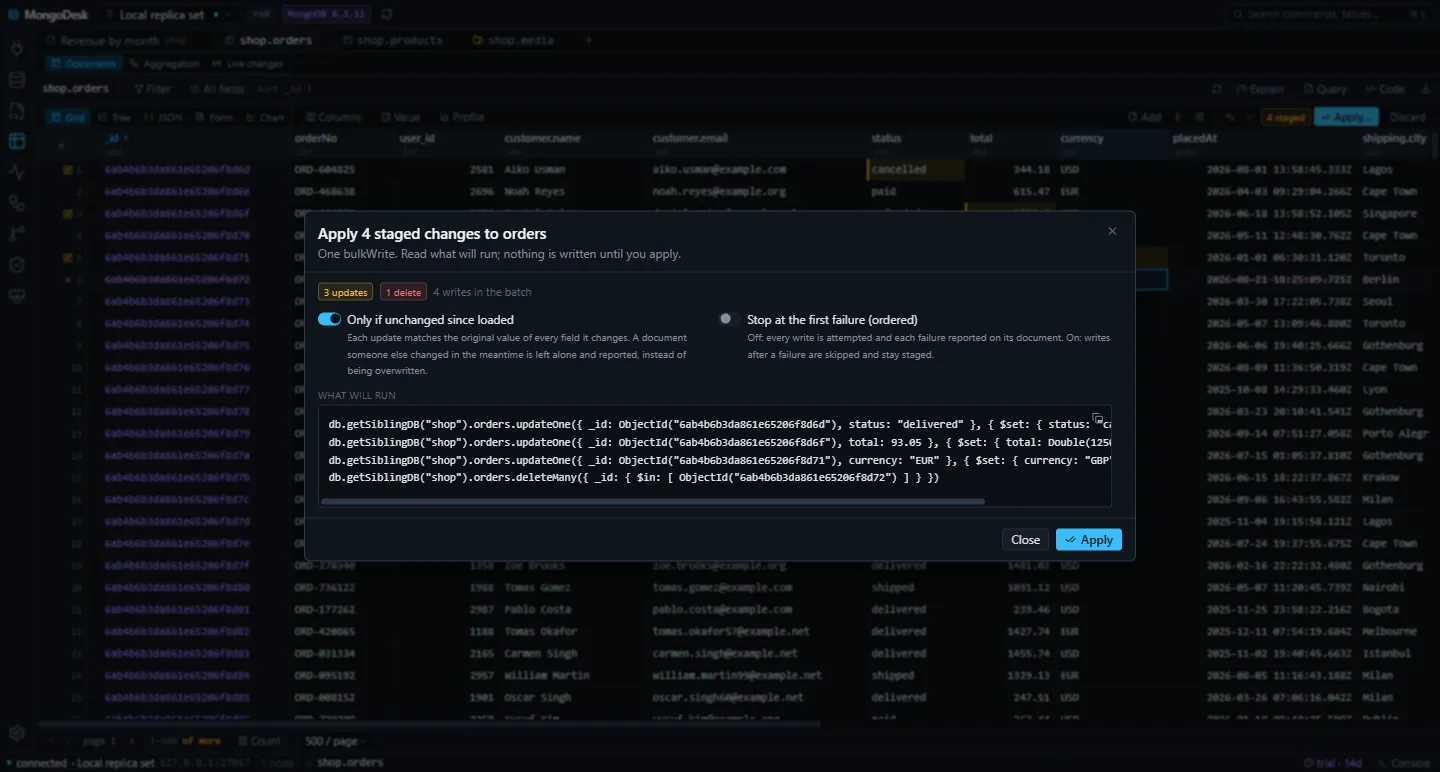Viewport: 1440px width, 772px height.
Task: Open the new tab plus button
Action: (x=588, y=40)
